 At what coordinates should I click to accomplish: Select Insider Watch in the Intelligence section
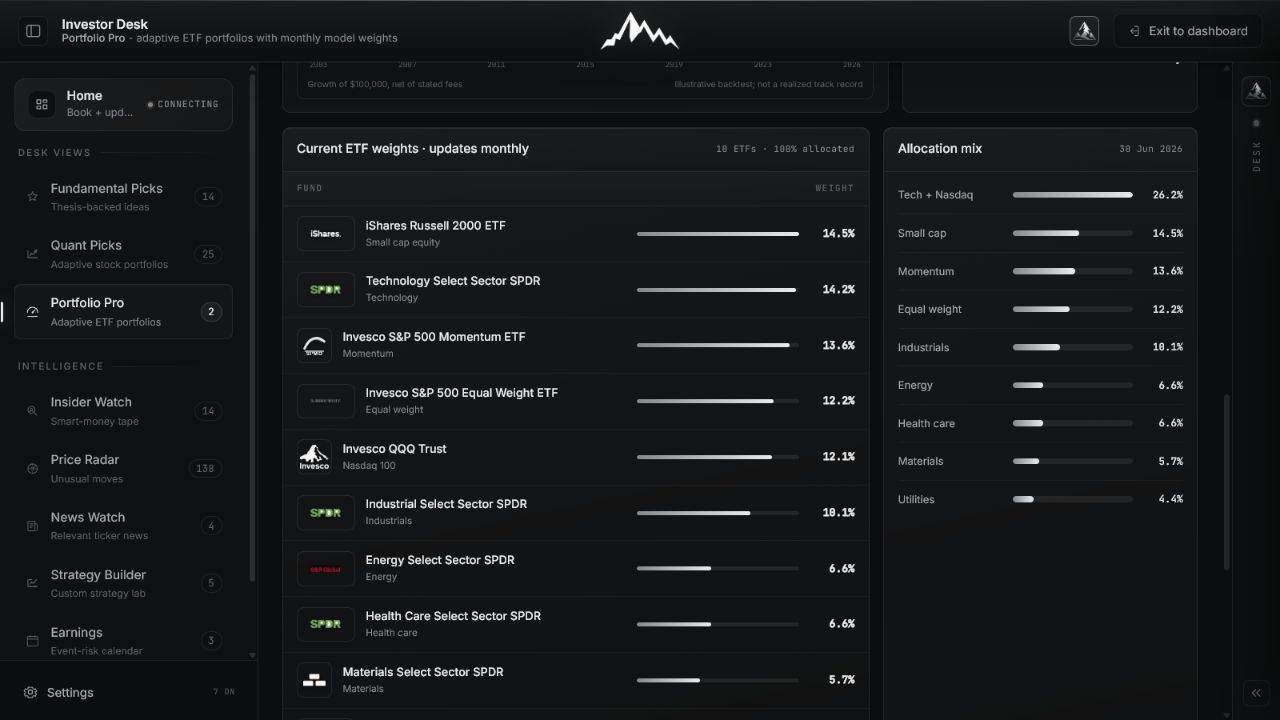pos(123,411)
